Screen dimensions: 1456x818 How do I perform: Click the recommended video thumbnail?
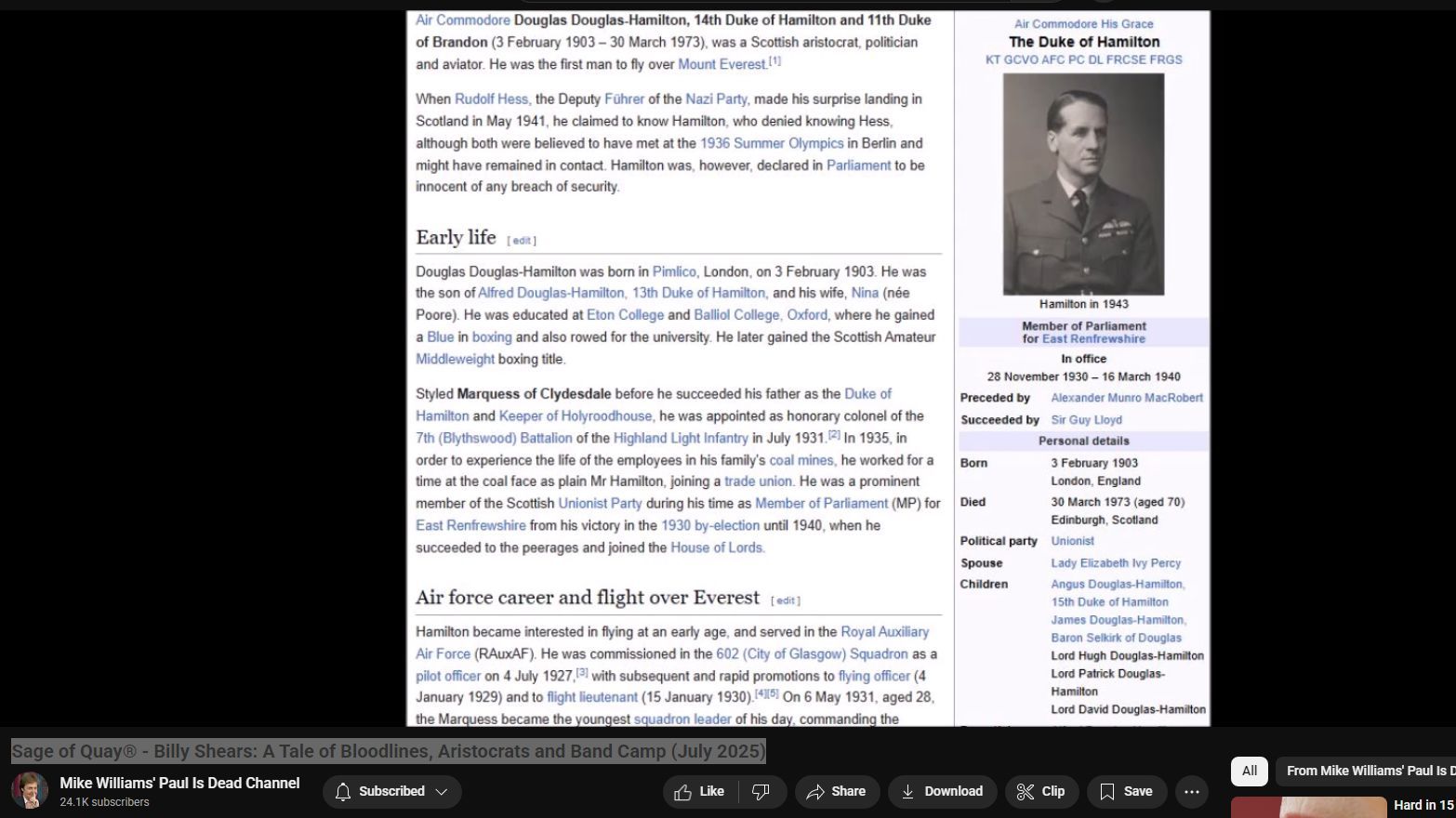coord(1307,808)
